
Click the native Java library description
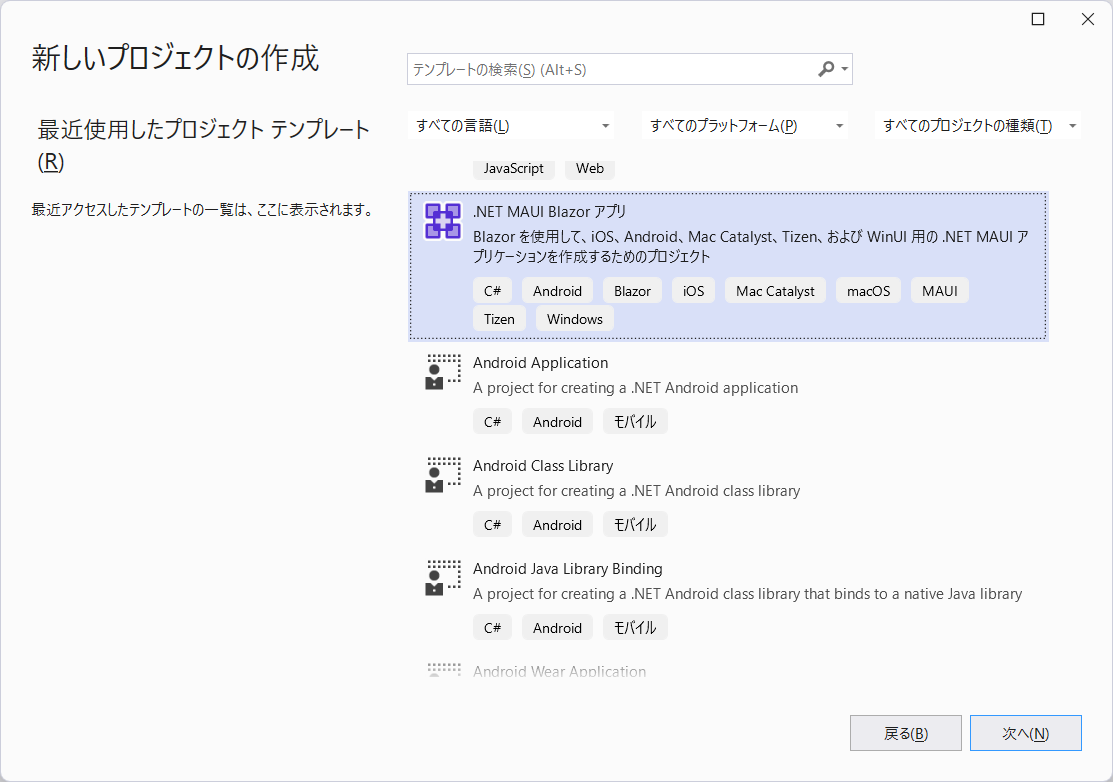point(747,593)
